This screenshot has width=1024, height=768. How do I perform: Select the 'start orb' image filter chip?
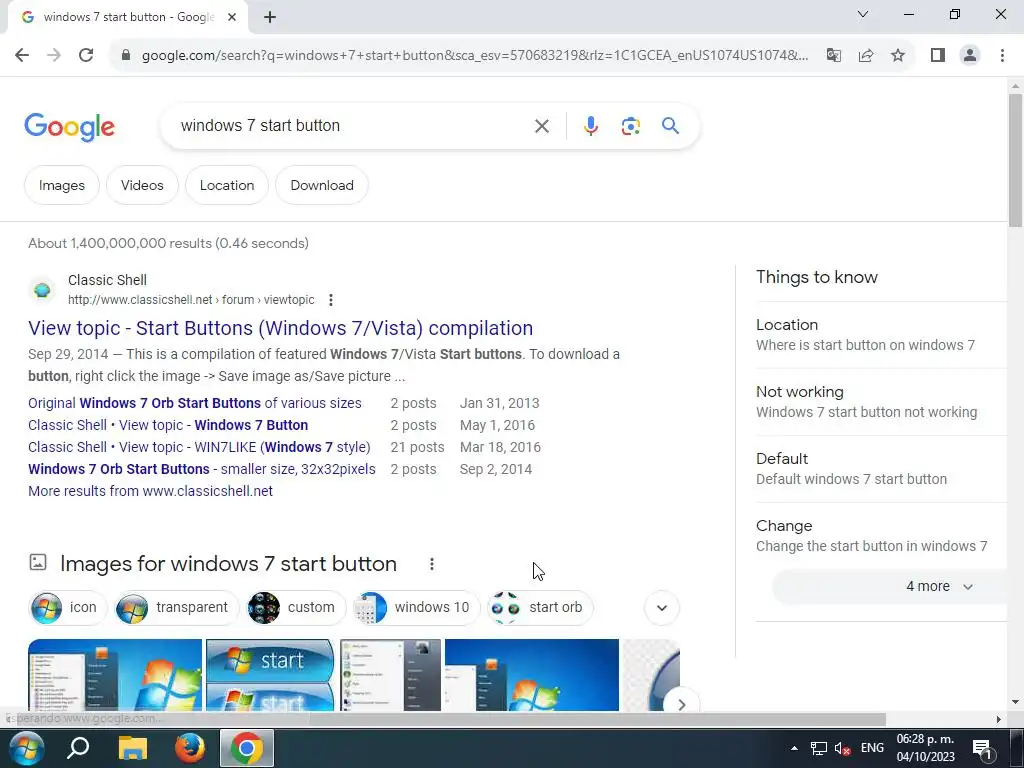click(x=540, y=607)
